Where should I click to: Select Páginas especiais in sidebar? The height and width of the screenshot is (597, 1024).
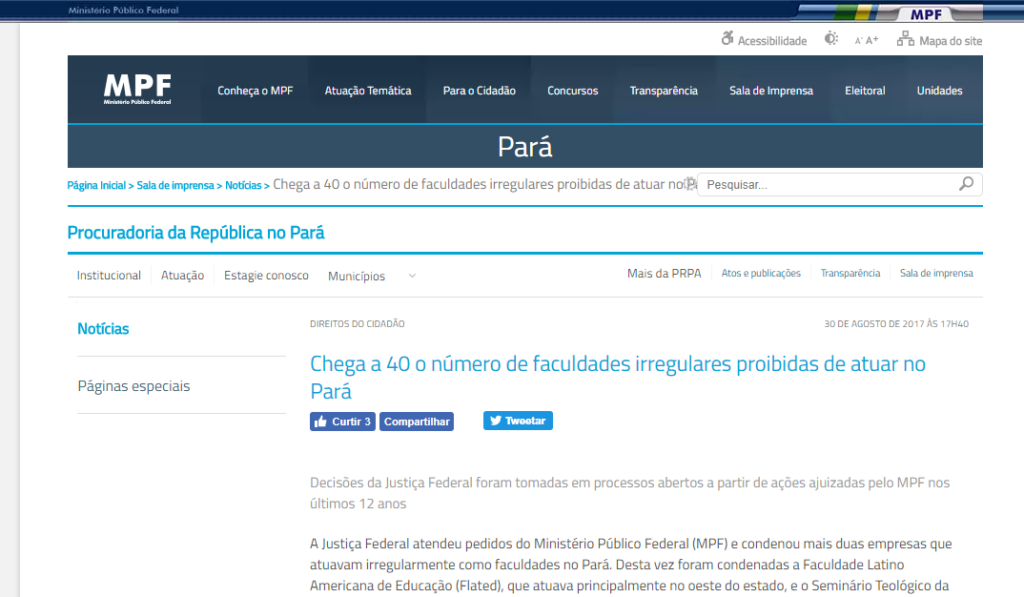(134, 386)
